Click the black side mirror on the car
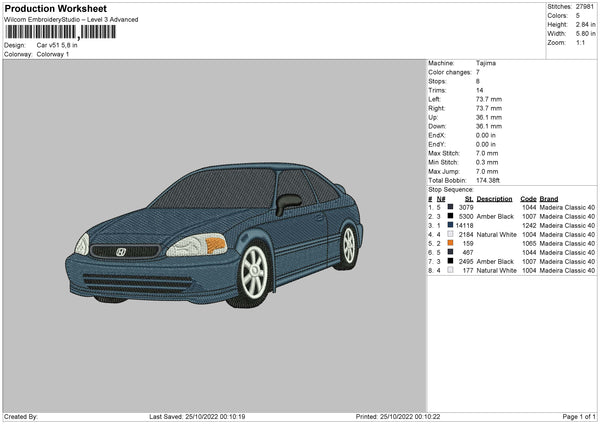Image resolution: width=600 pixels, height=424 pixels. pyautogui.click(x=289, y=204)
